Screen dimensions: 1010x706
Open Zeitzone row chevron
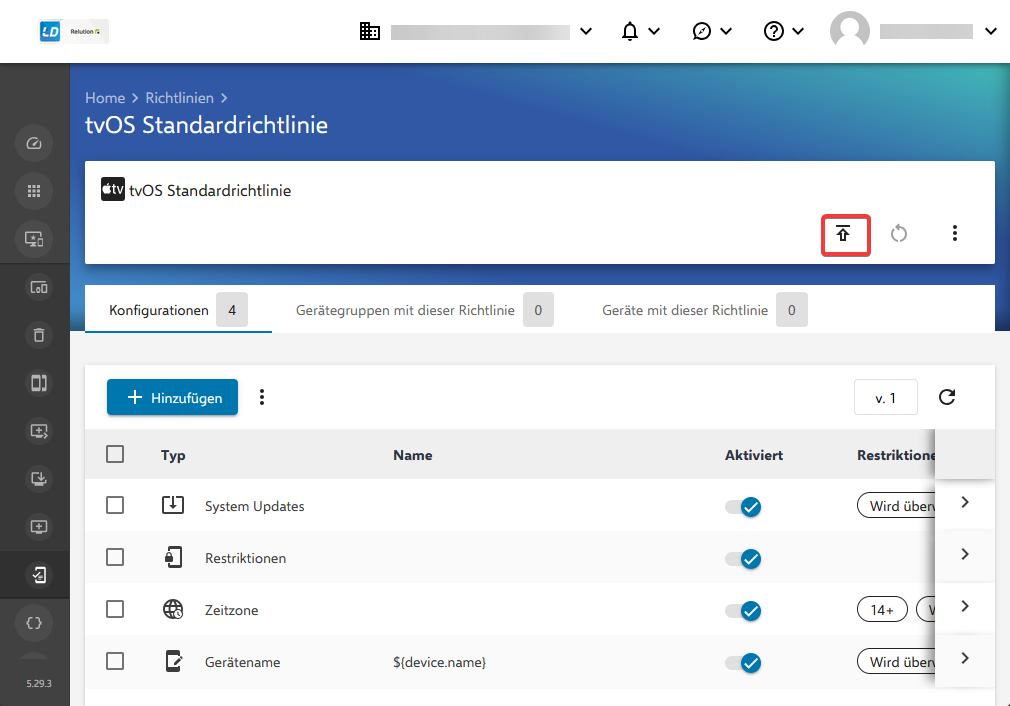coord(965,606)
